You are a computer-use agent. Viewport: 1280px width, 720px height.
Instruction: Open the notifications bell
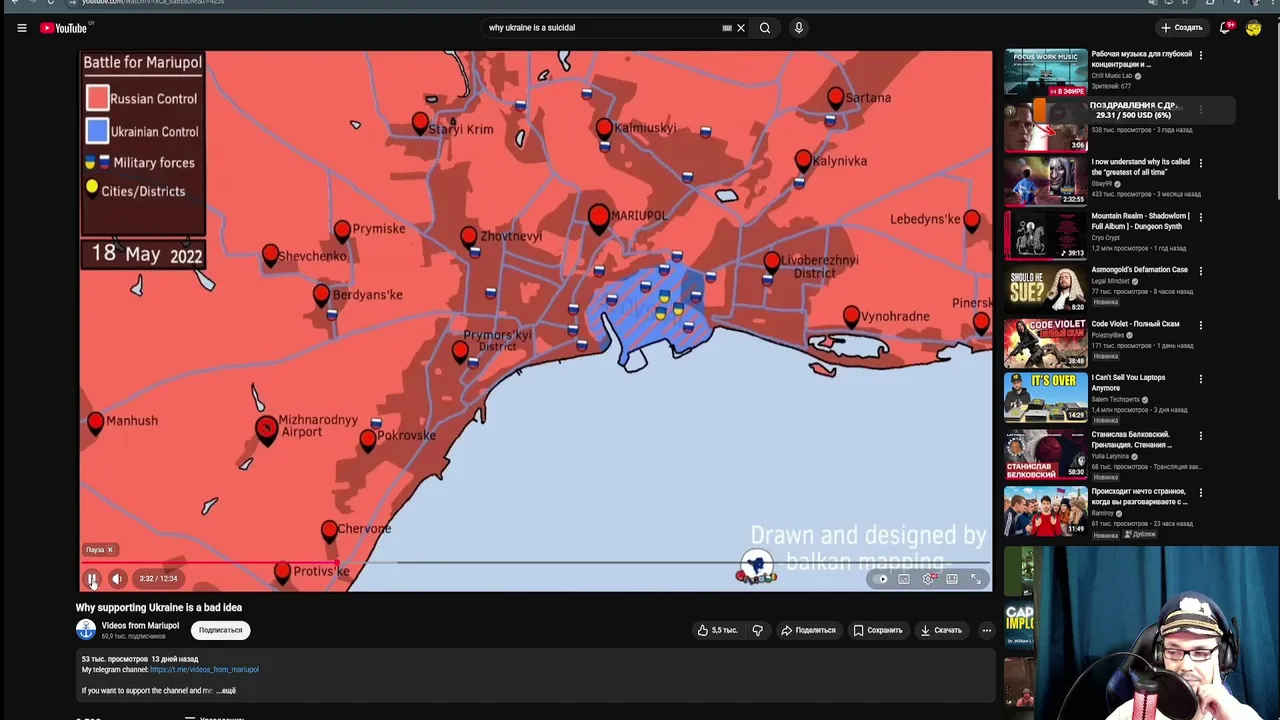coord(1225,28)
